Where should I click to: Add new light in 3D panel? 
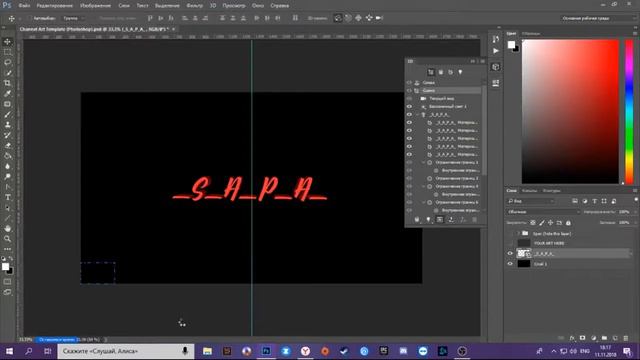coord(428,220)
